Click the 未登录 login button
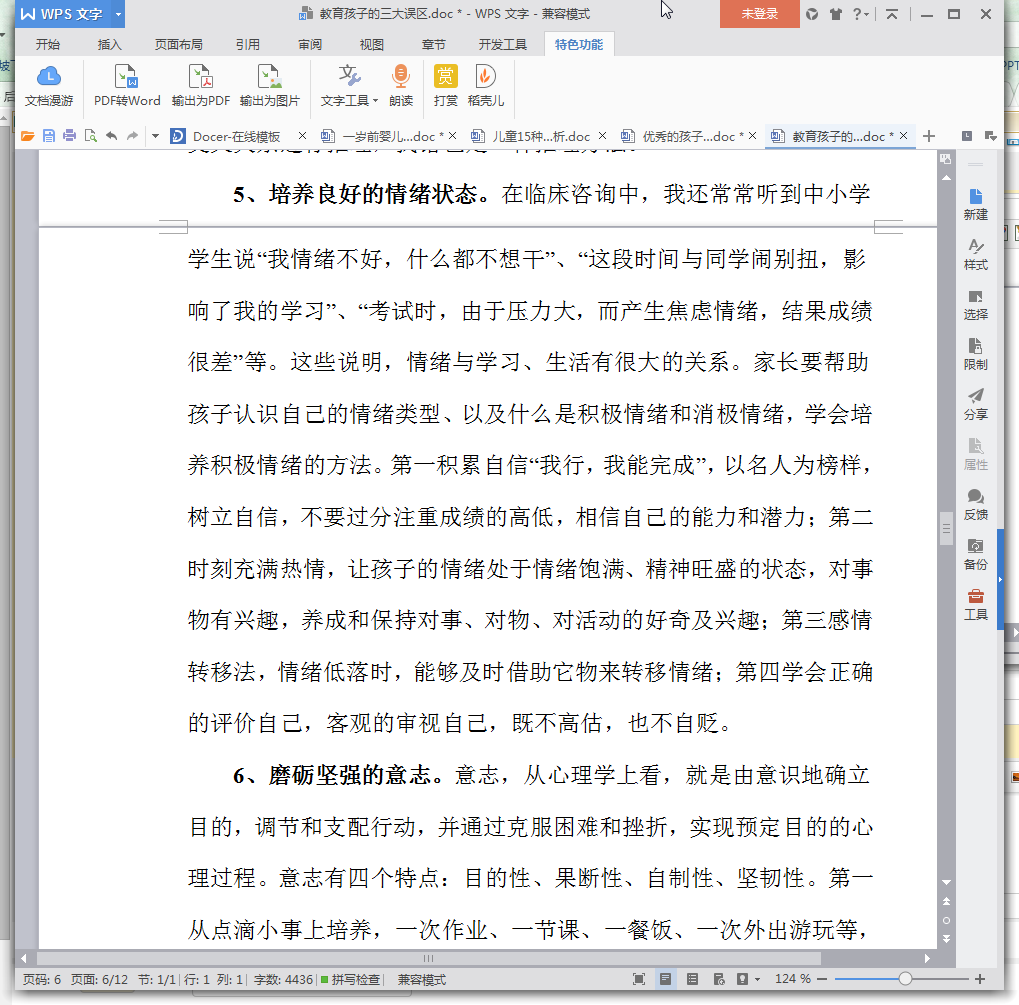Image resolution: width=1019 pixels, height=1005 pixels. click(759, 14)
